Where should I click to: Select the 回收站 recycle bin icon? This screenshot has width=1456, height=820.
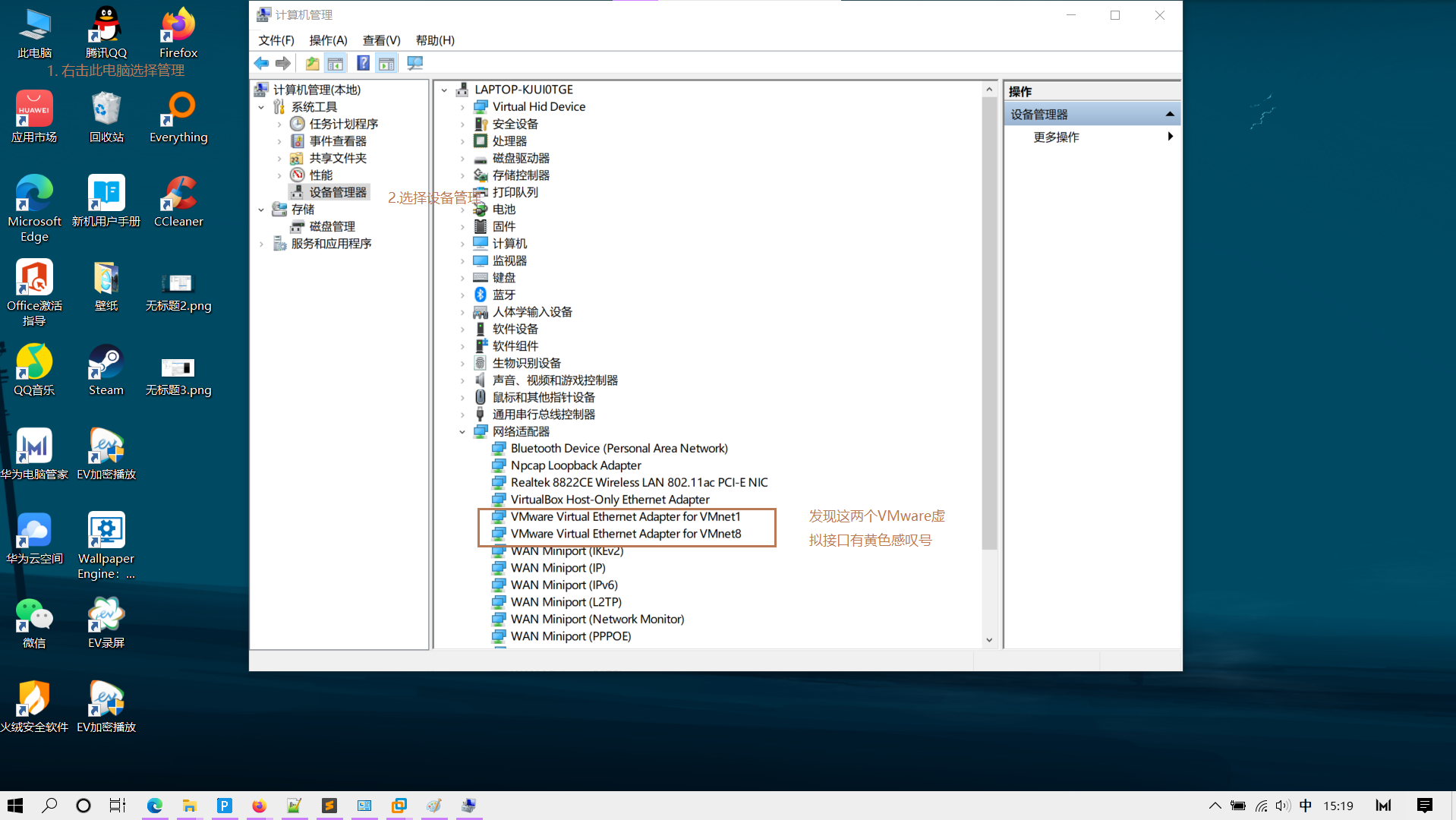[106, 118]
